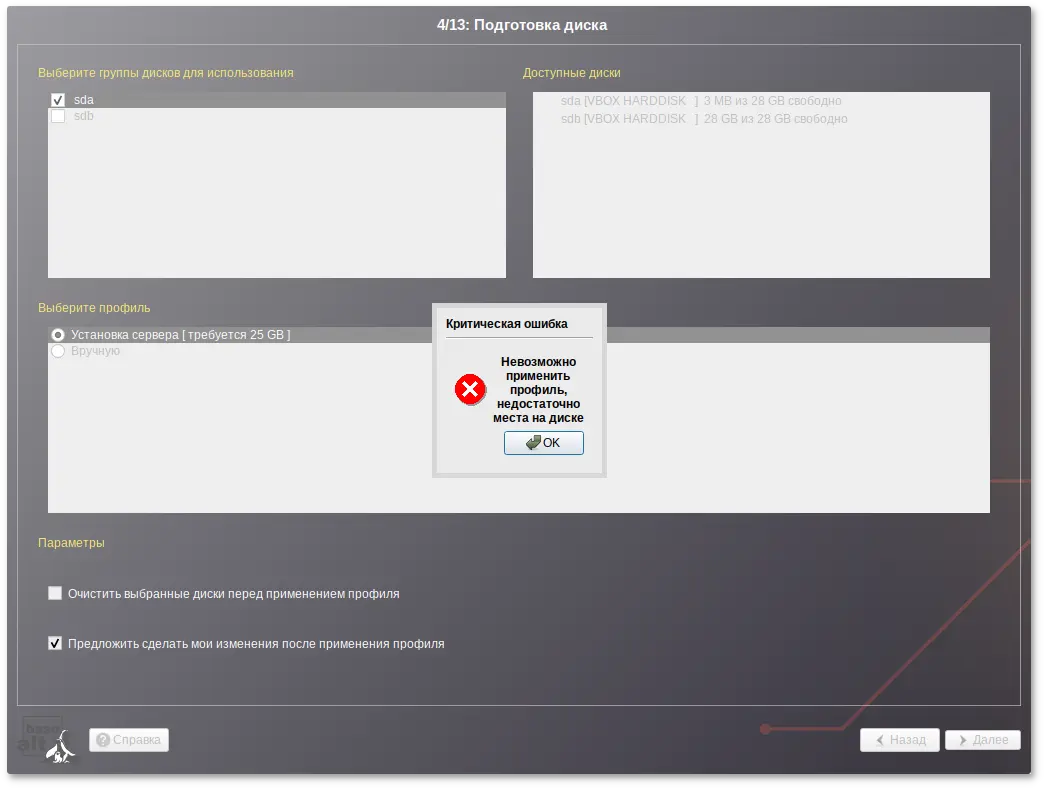Click the back arrow icon on Назад
Screen dimensions: 1044x788
pyautogui.click(x=880, y=739)
